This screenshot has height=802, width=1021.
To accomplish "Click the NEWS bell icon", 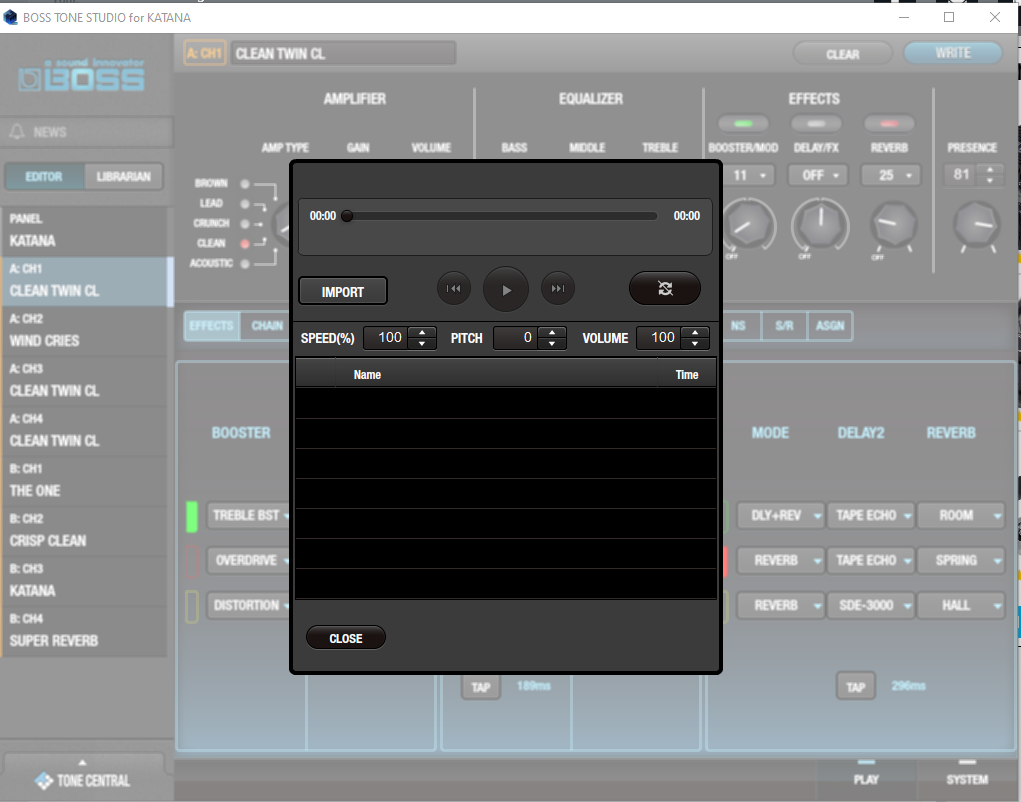I will (17, 132).
